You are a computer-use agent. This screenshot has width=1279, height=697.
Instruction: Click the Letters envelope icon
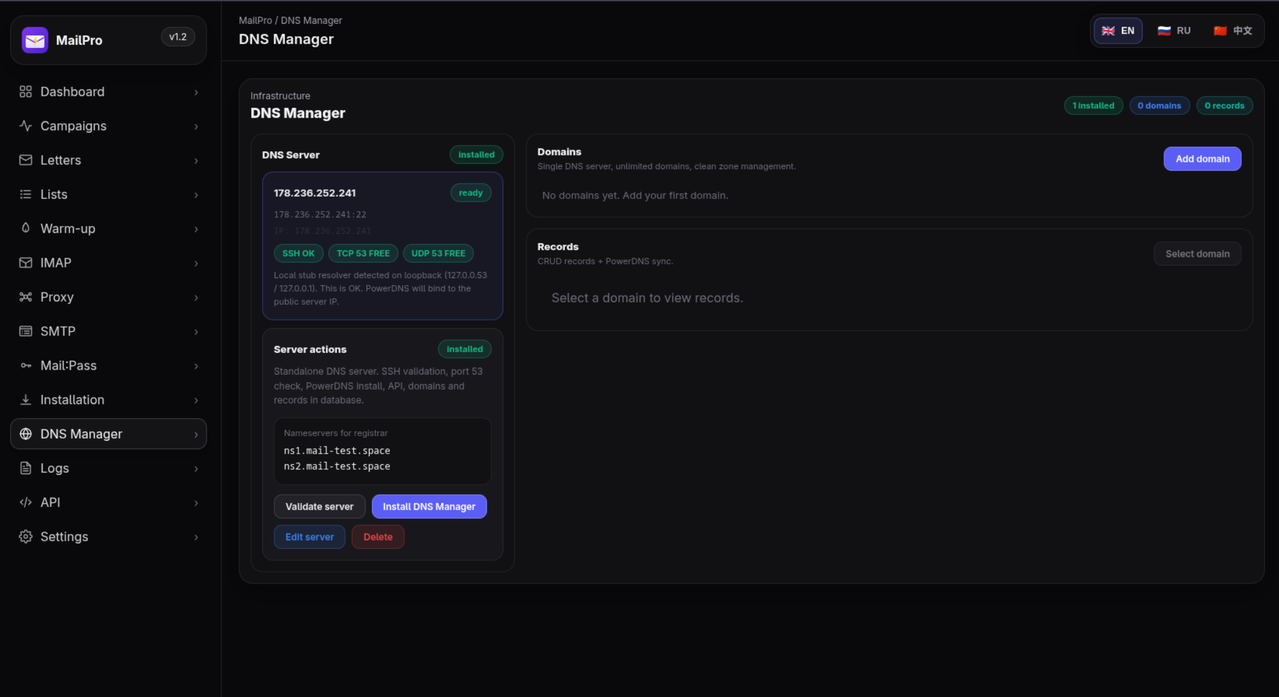pyautogui.click(x=26, y=160)
